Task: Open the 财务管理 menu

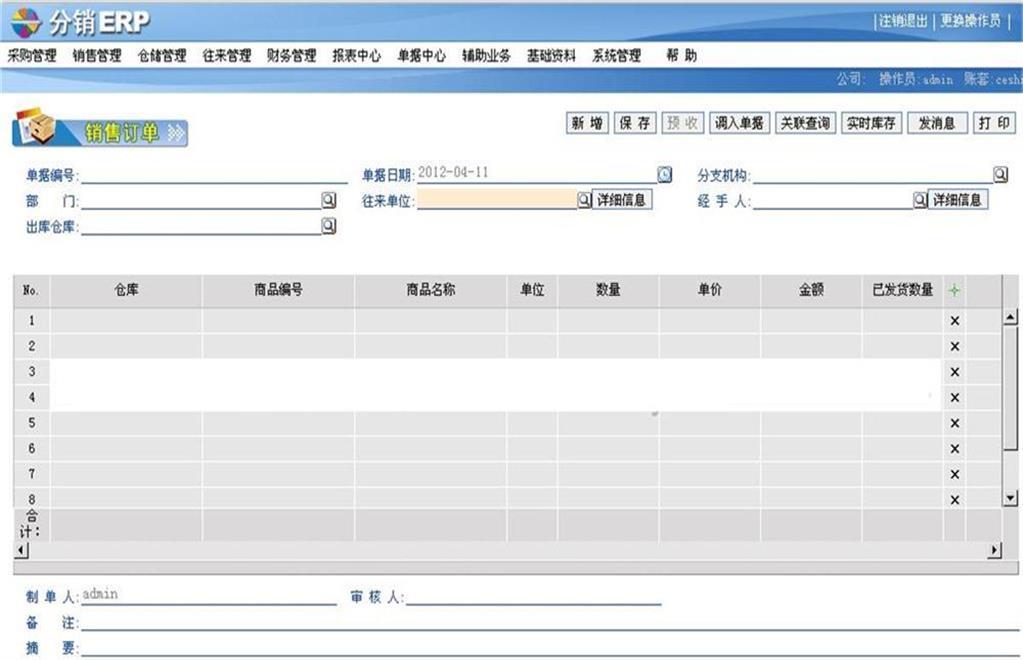Action: click(x=292, y=56)
